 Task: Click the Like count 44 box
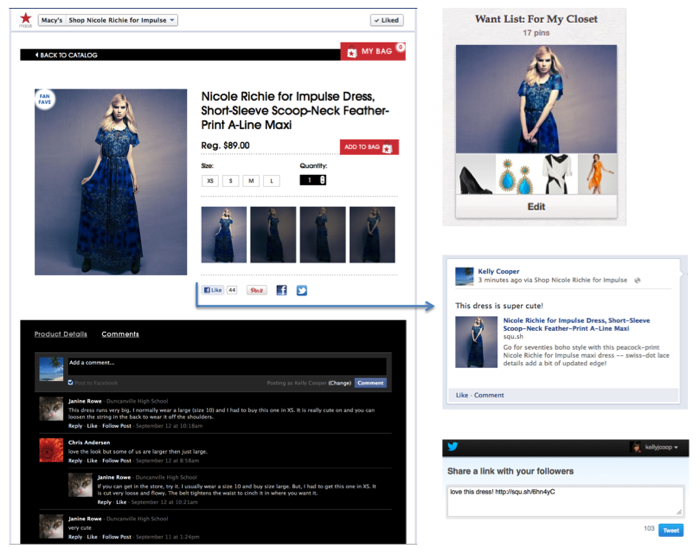tap(232, 290)
